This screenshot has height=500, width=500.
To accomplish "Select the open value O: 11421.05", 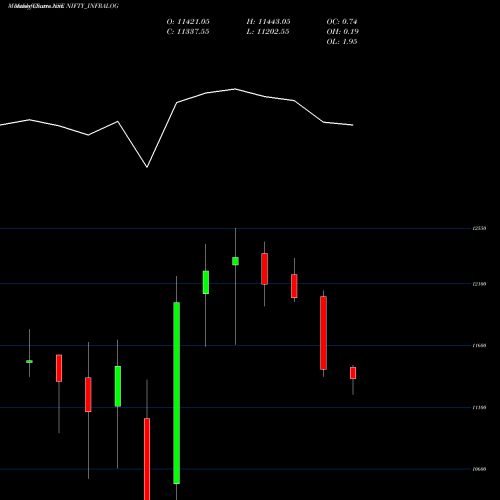I will 188,22.
